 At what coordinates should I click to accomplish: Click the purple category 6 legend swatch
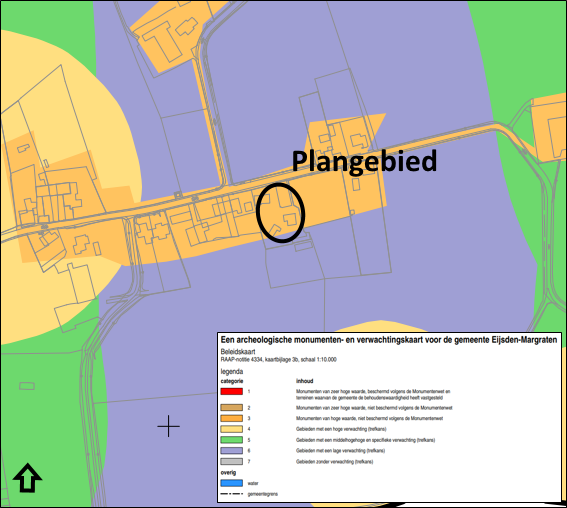[x=231, y=451]
